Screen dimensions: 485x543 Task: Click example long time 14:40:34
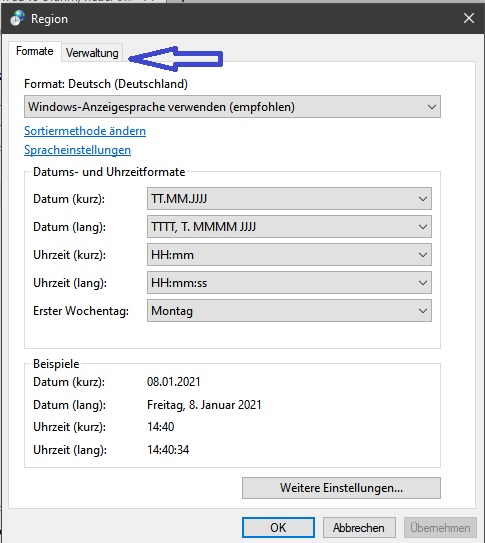[x=168, y=450]
